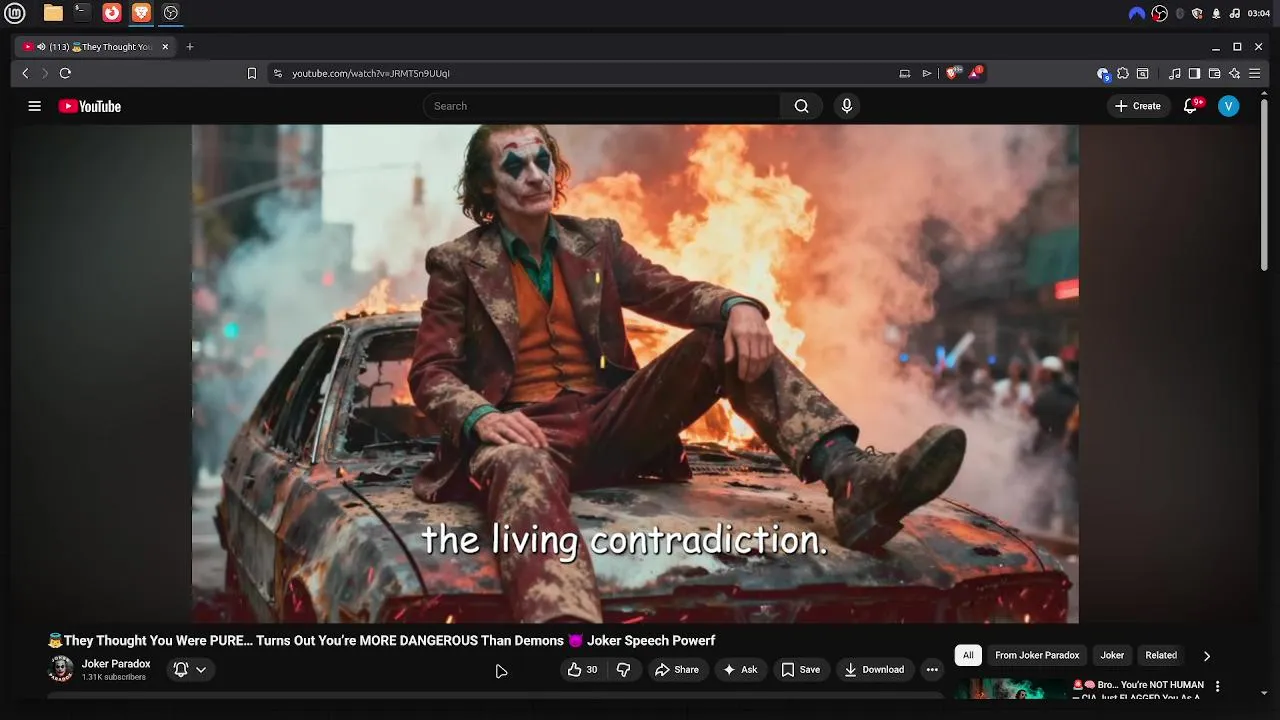This screenshot has width=1280, height=720.
Task: Go back to previous page
Action: click(25, 73)
